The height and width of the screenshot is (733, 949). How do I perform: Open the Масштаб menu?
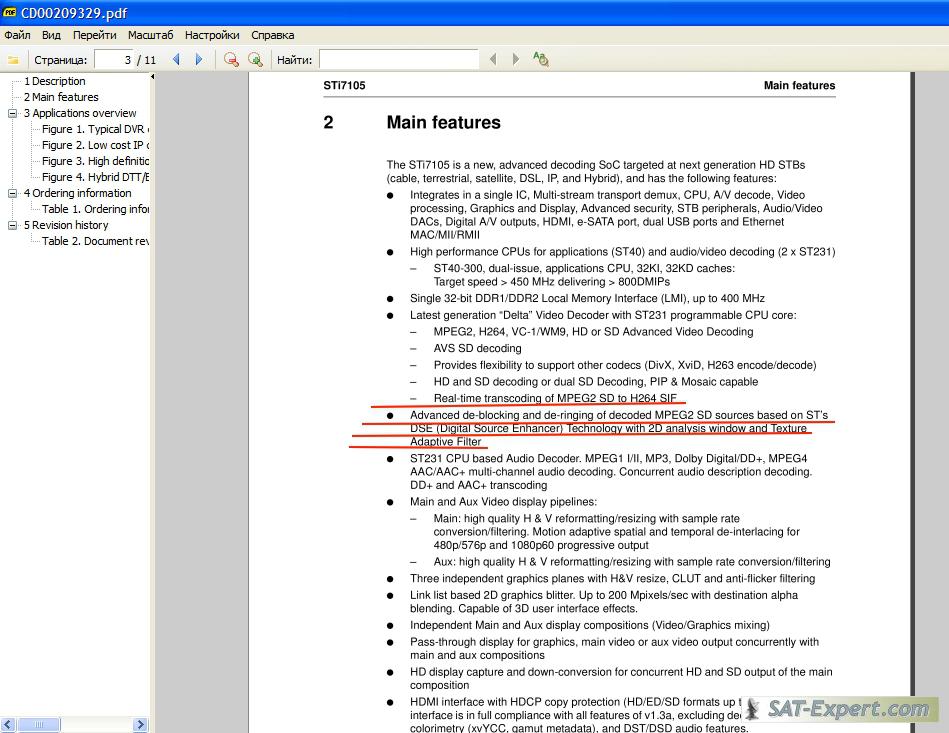[x=150, y=35]
